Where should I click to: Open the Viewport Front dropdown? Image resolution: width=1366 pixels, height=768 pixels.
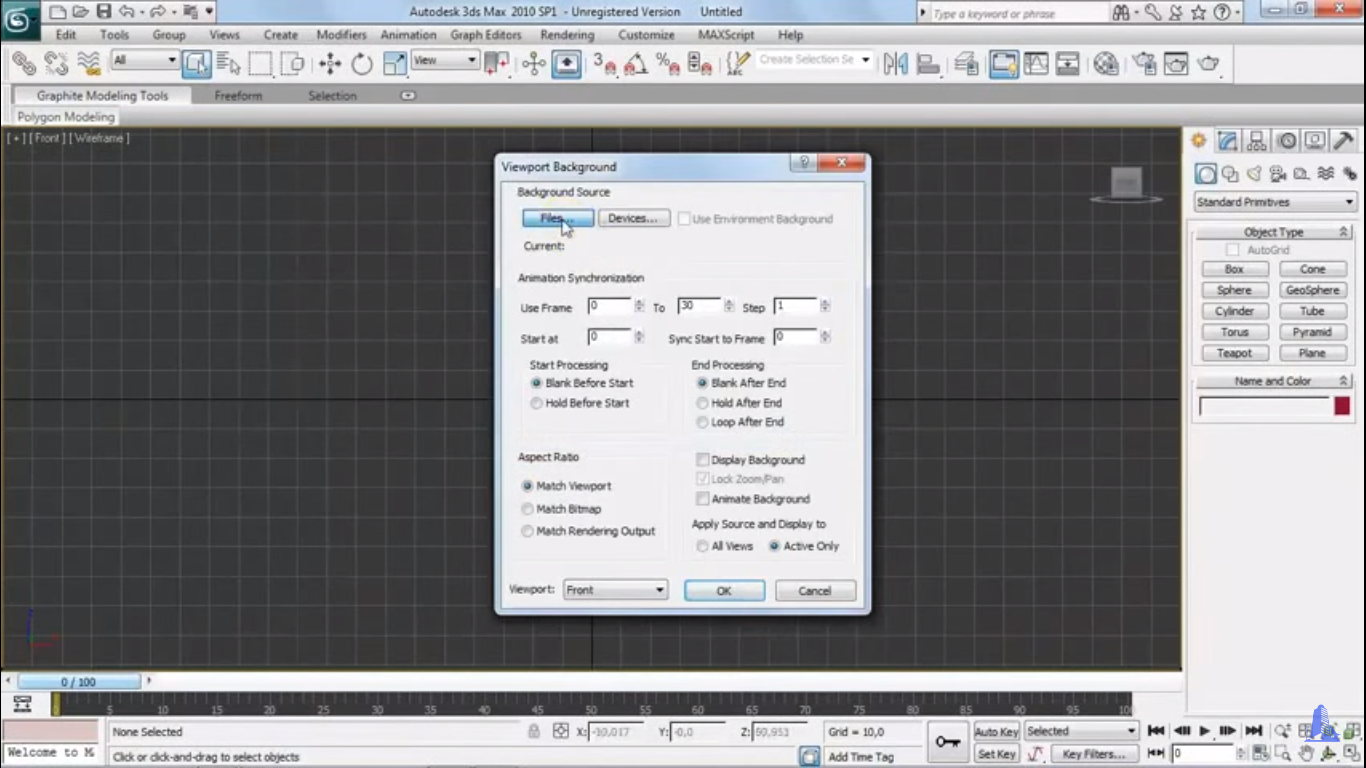(615, 590)
